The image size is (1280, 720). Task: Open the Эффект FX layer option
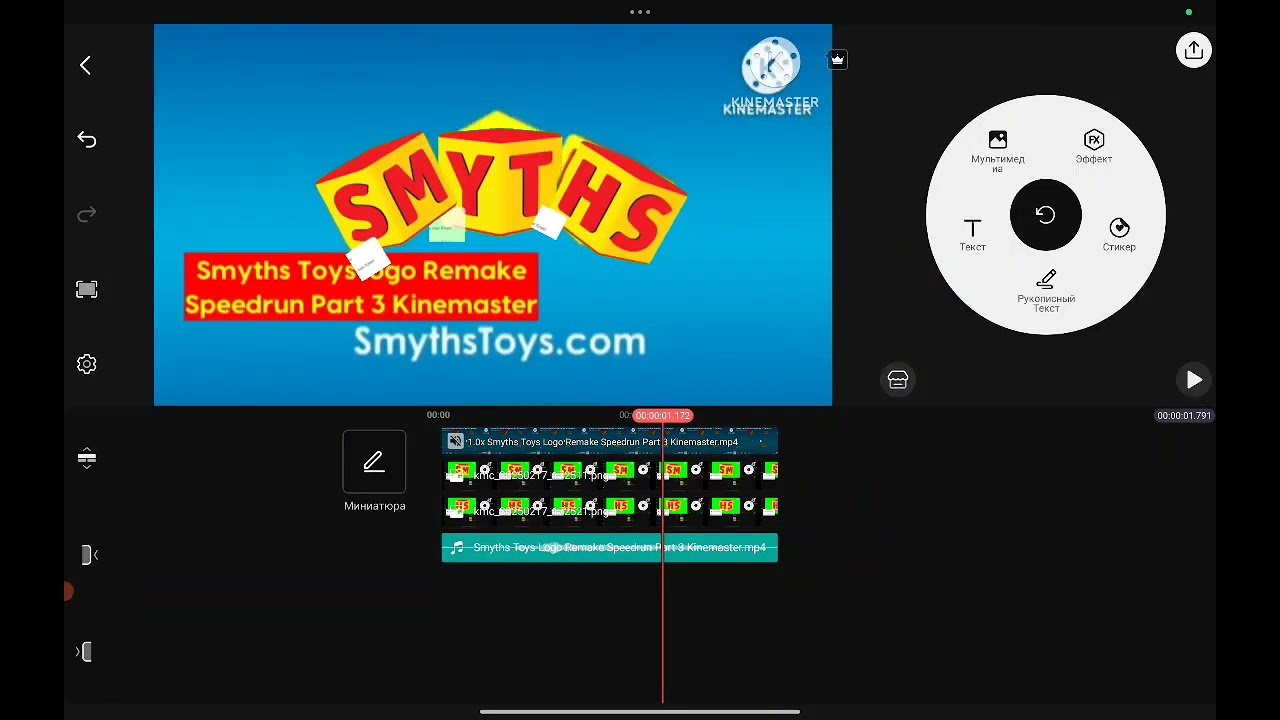[1094, 146]
